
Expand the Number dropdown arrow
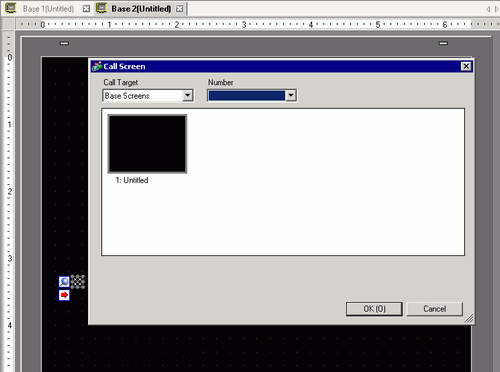click(291, 96)
